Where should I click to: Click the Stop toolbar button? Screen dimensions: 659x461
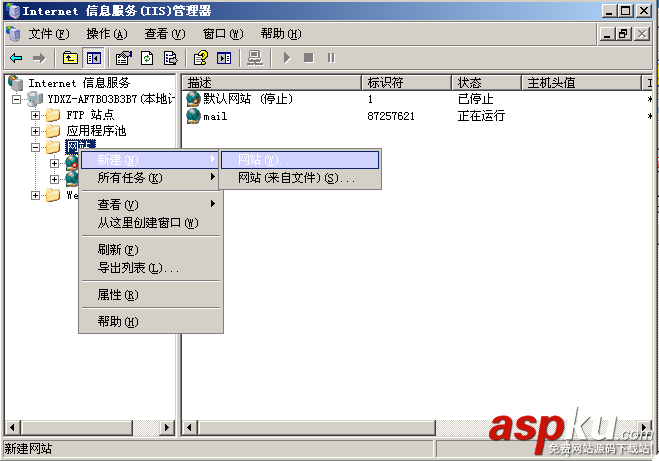click(308, 58)
